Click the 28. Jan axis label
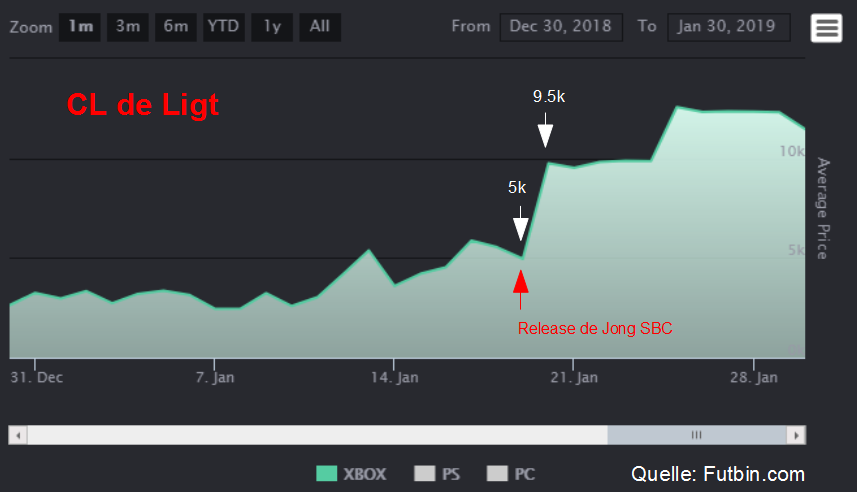 (x=754, y=377)
